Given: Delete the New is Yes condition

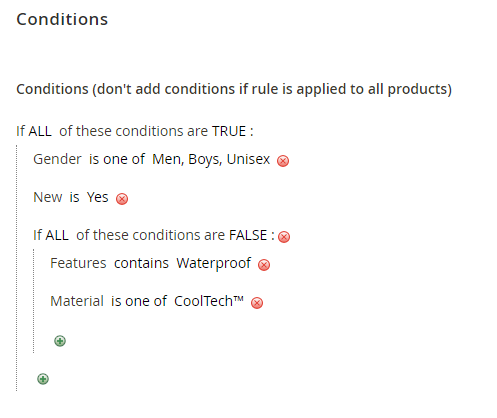Looking at the screenshot, I should click(x=122, y=199).
